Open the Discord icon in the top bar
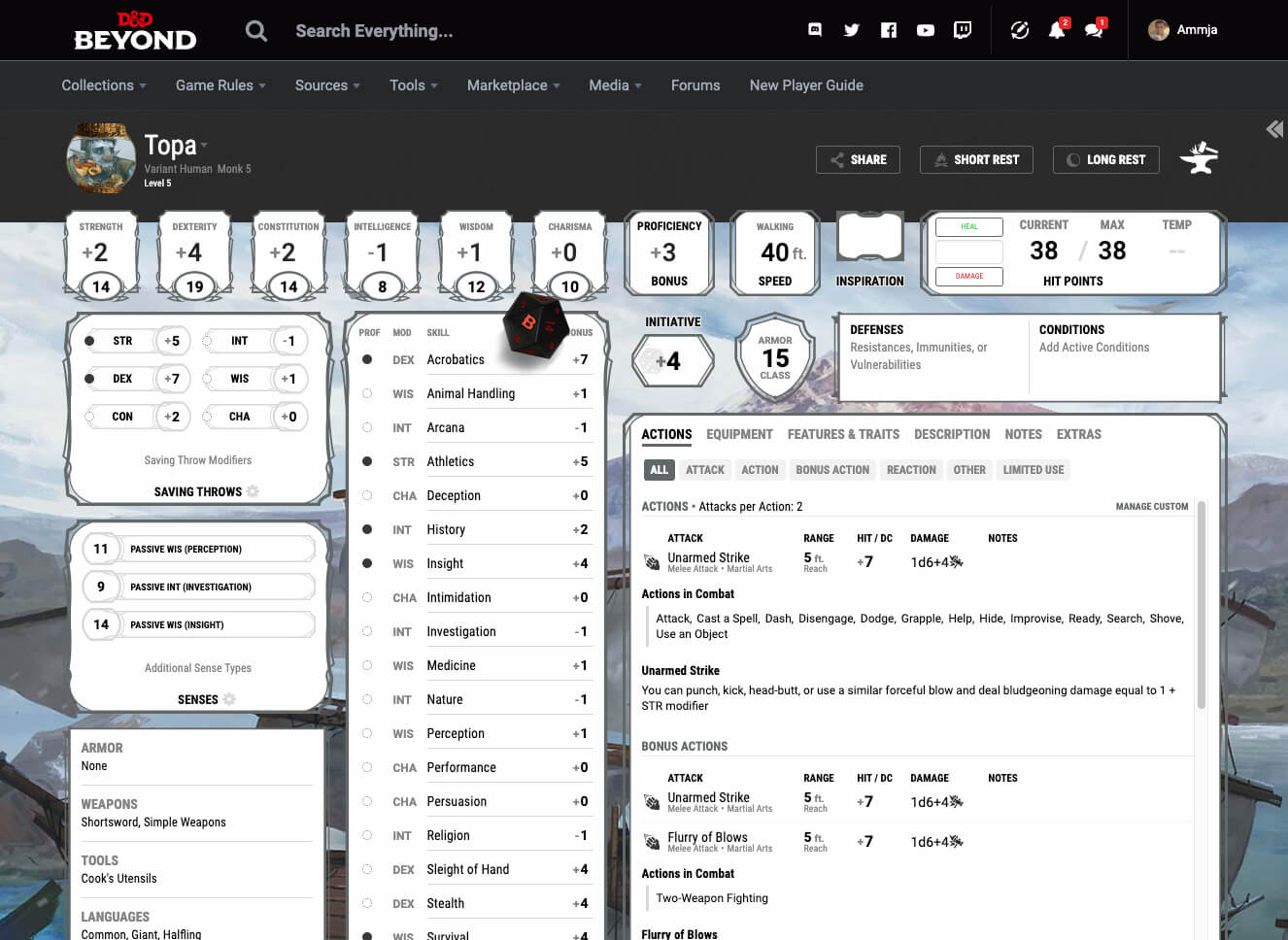Image resolution: width=1288 pixels, height=940 pixels. point(814,29)
